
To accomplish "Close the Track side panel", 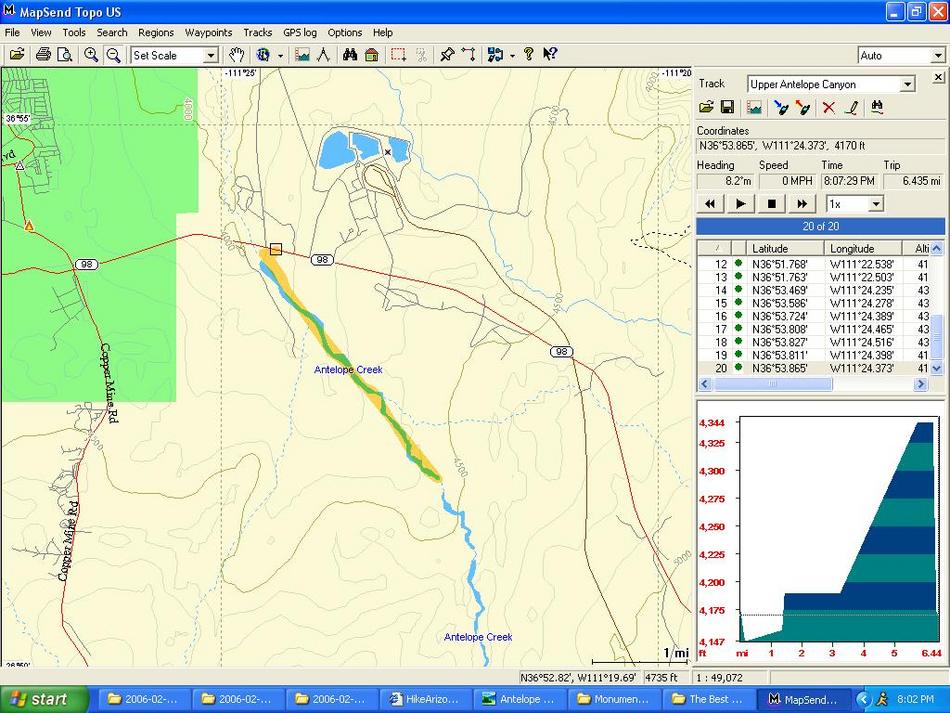I will click(x=938, y=77).
